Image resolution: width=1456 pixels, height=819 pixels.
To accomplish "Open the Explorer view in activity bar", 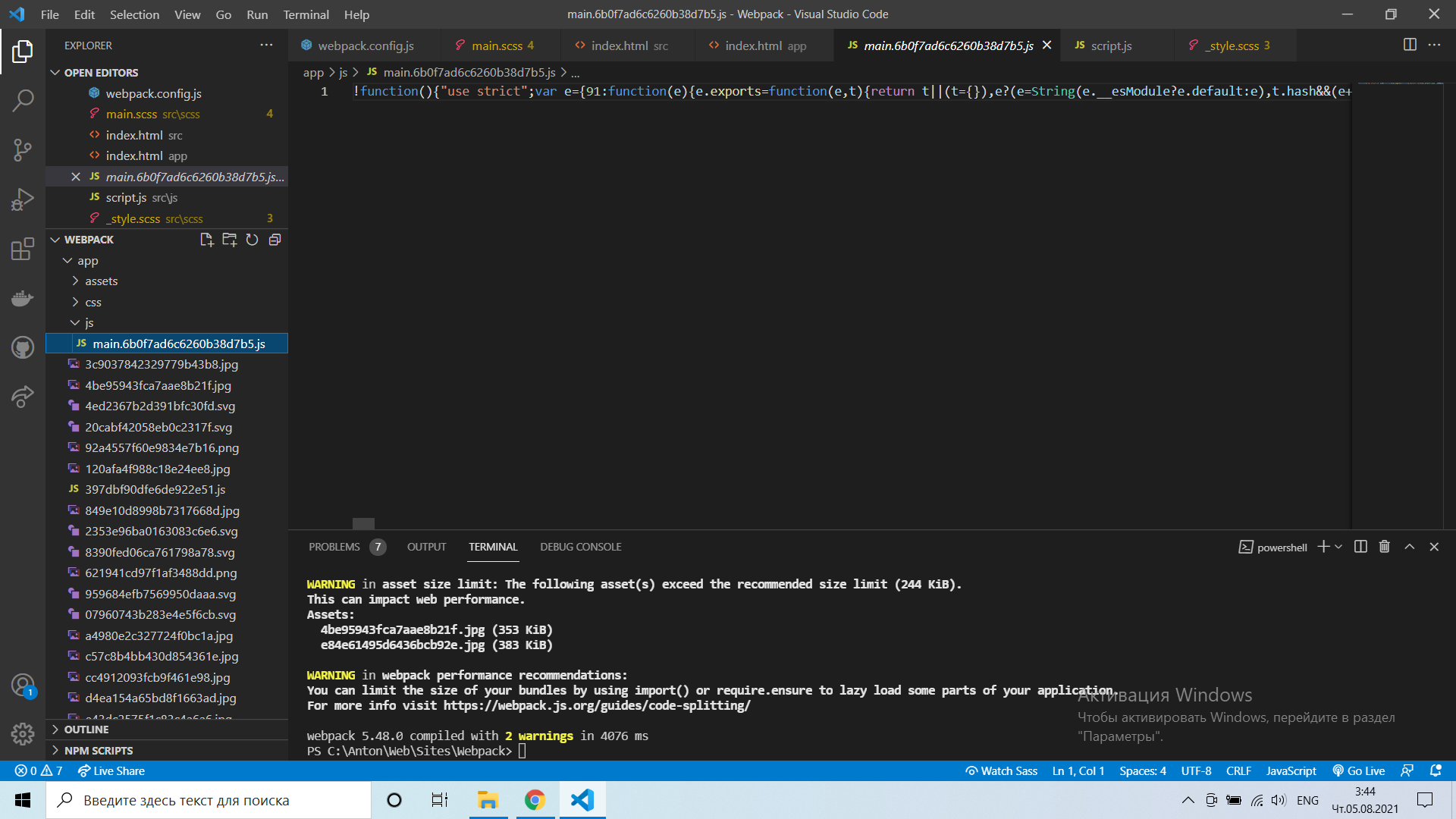I will (23, 52).
